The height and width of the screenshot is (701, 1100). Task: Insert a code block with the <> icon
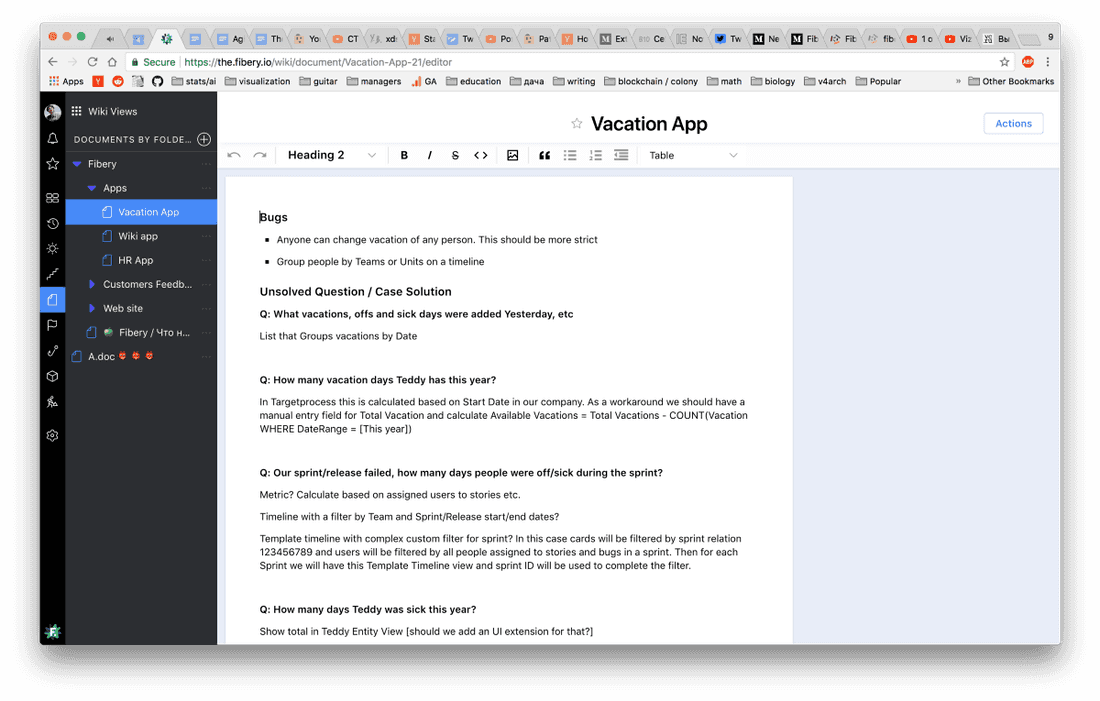(x=480, y=155)
